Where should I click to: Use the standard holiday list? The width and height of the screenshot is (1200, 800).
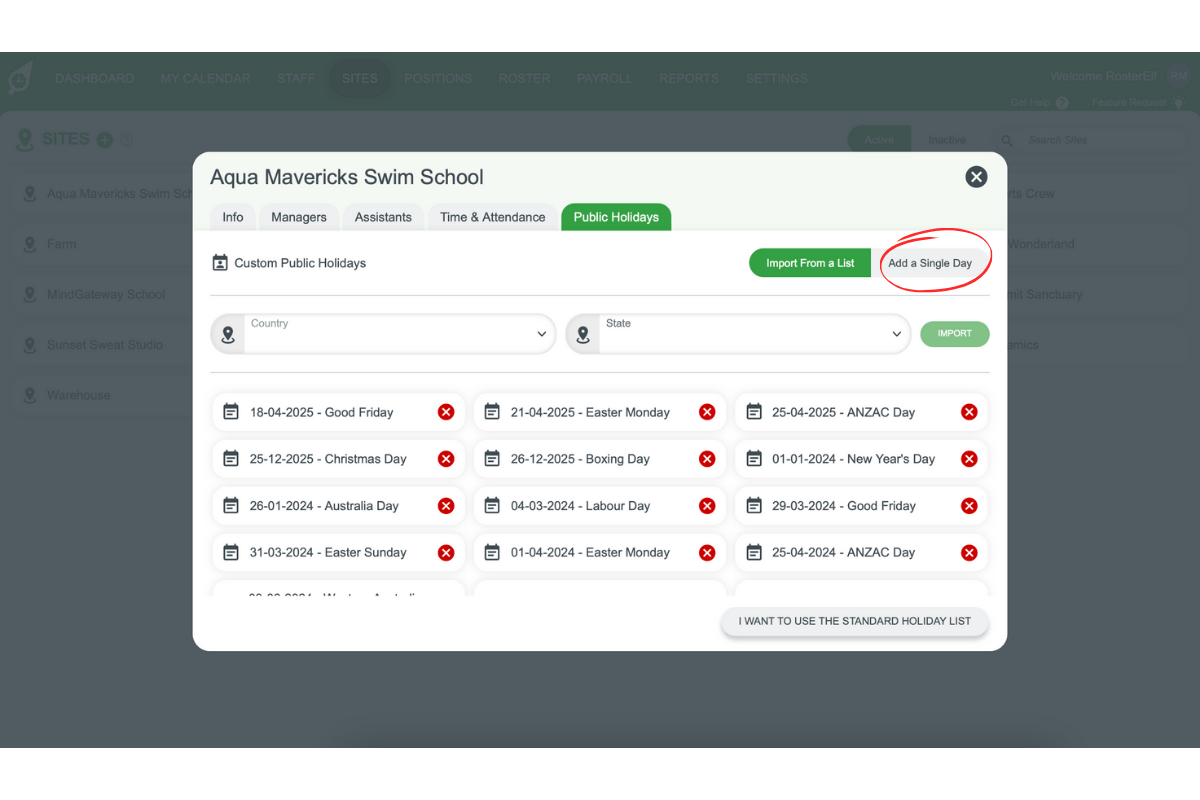854,621
